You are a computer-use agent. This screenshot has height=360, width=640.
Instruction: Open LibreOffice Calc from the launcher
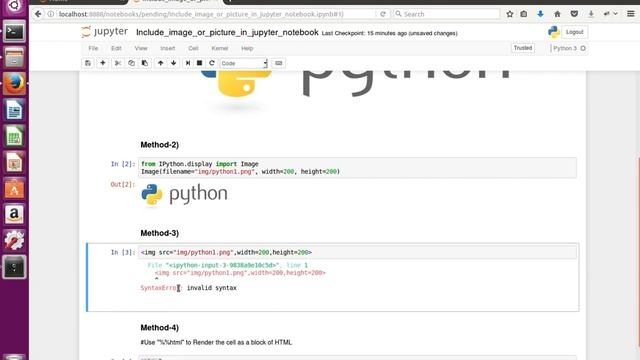coord(14,136)
